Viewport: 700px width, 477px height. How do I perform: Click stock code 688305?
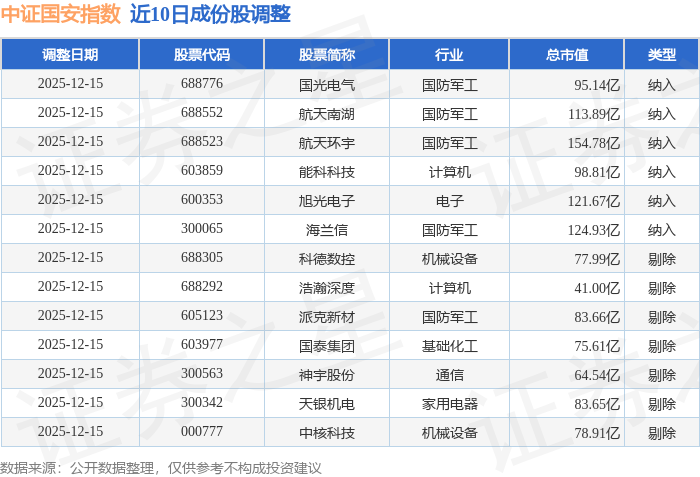click(x=202, y=258)
